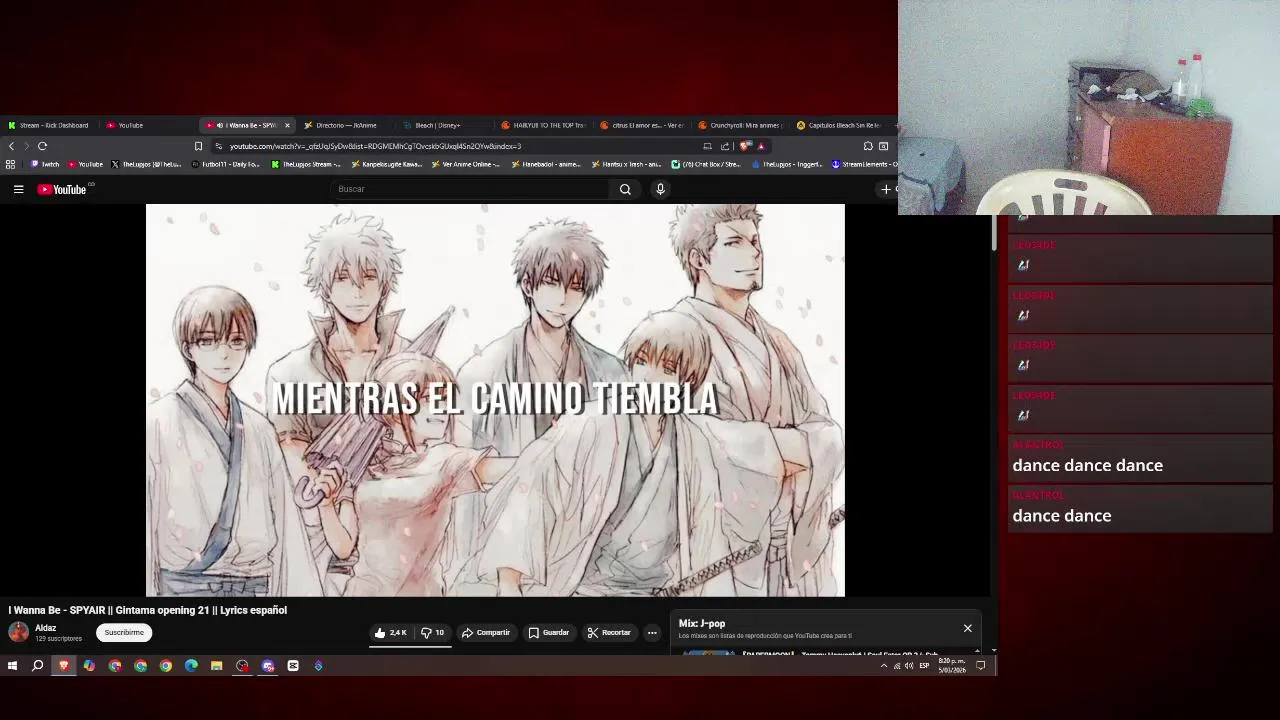The image size is (1280, 720).
Task: Switch to Crunchyroll tab
Action: (x=740, y=125)
